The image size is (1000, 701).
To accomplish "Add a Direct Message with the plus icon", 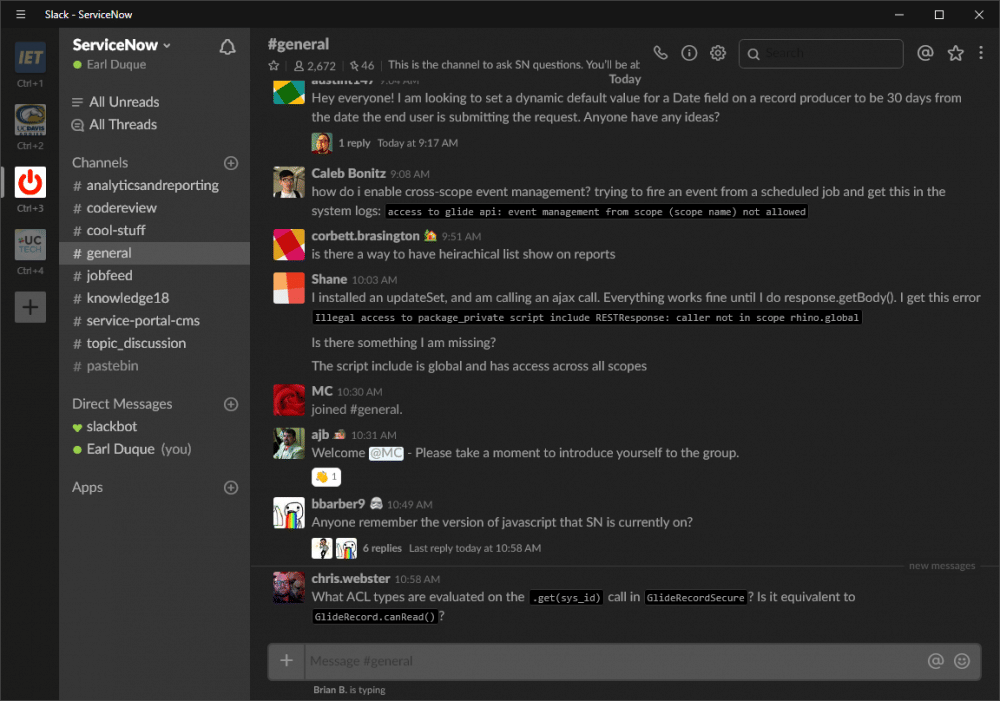I will pyautogui.click(x=231, y=404).
